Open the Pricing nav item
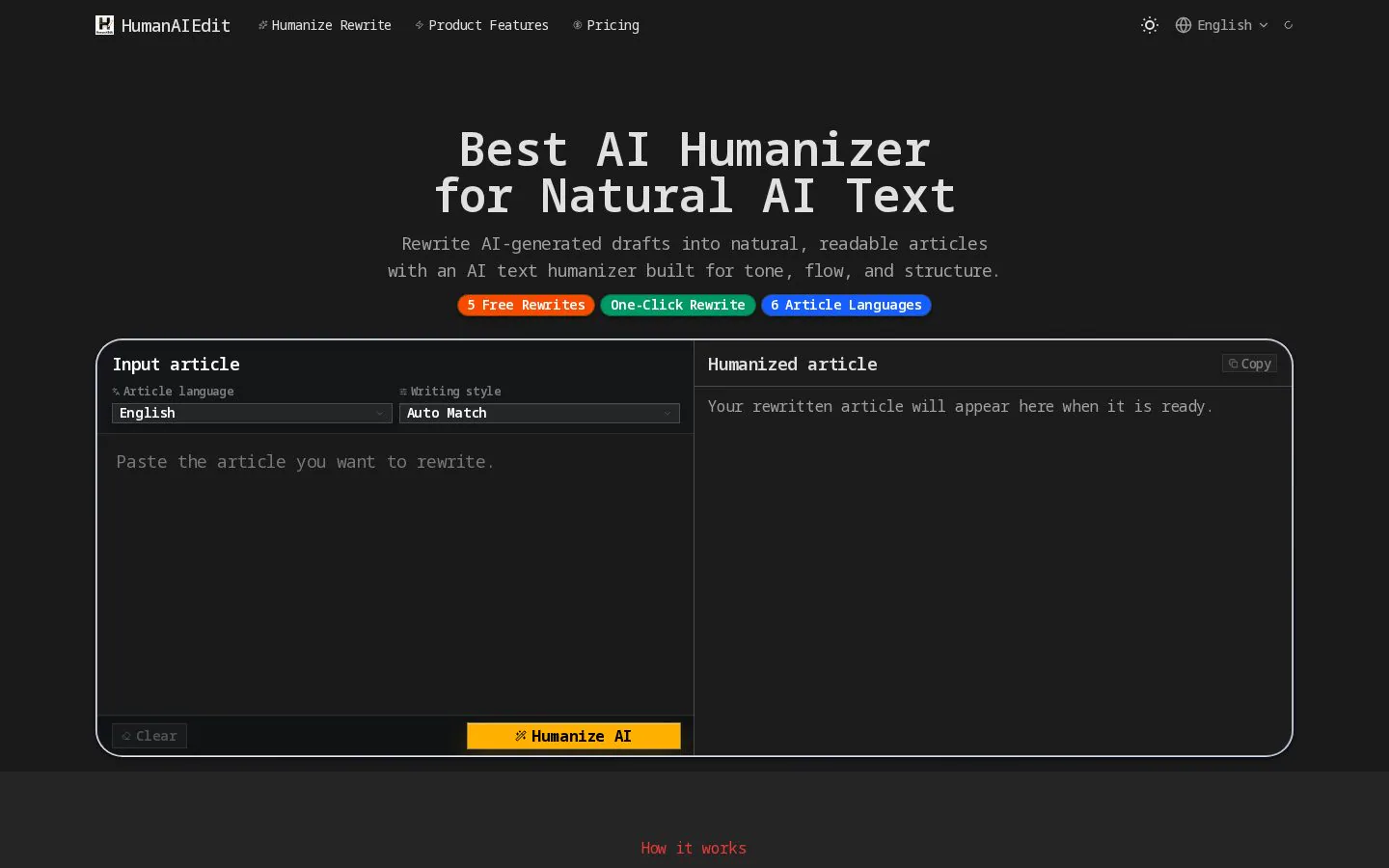The height and width of the screenshot is (868, 1389). [x=606, y=25]
